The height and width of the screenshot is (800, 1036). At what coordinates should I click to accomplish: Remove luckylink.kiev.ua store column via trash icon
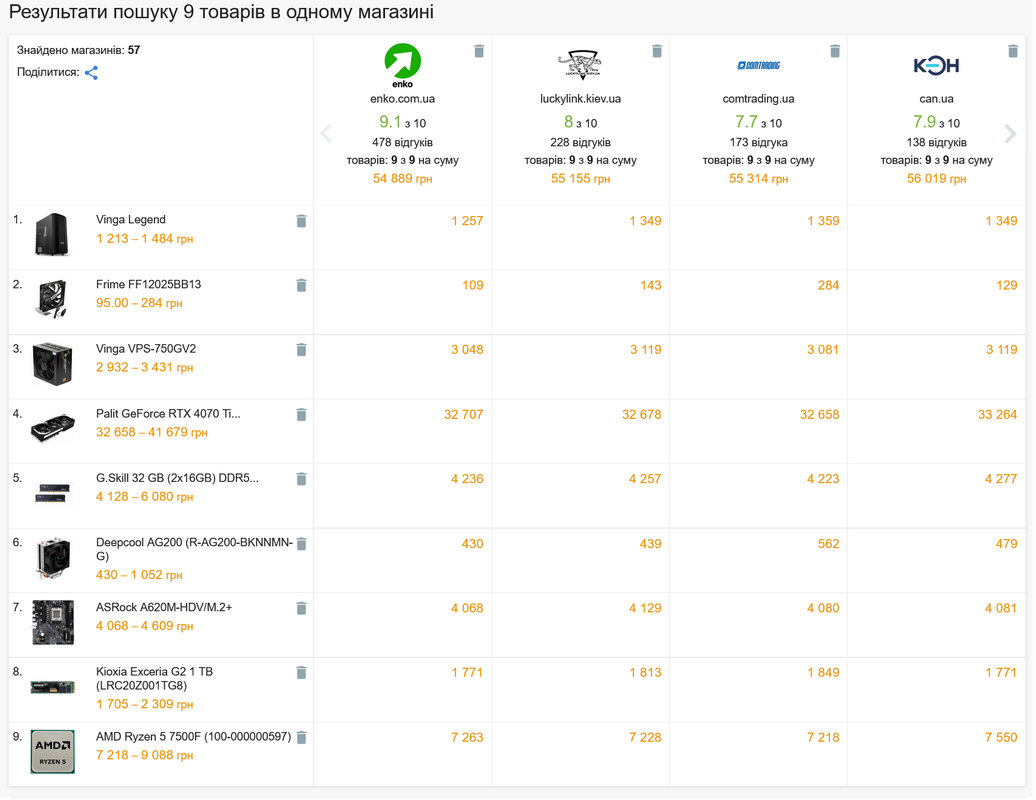click(657, 51)
